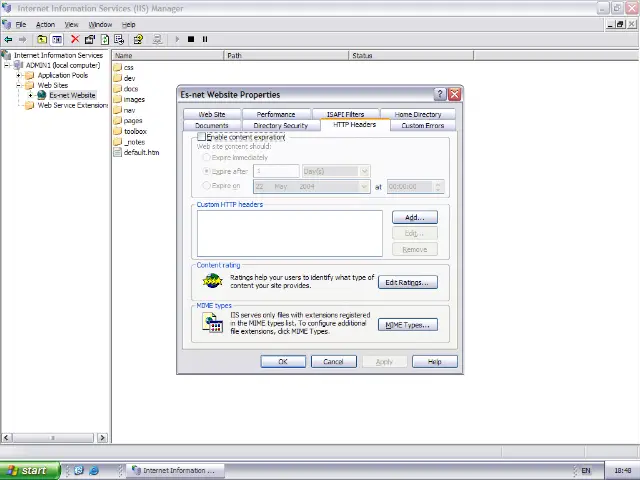
Task: Open the Window menu
Action: [100, 24]
